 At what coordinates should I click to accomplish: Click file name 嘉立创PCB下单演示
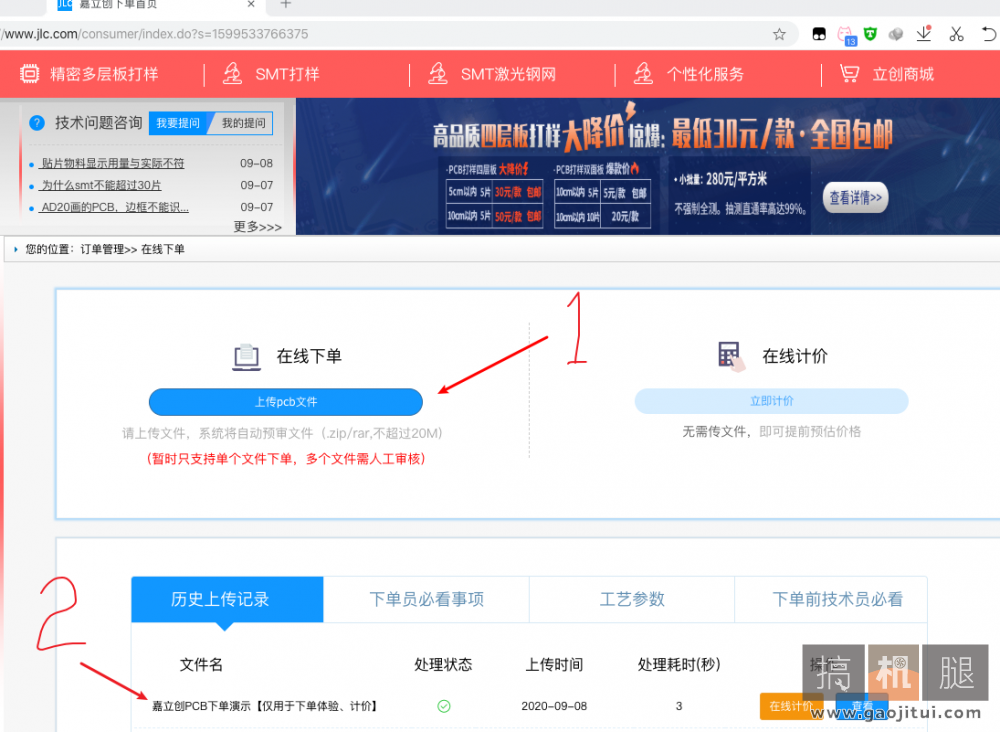pos(264,706)
